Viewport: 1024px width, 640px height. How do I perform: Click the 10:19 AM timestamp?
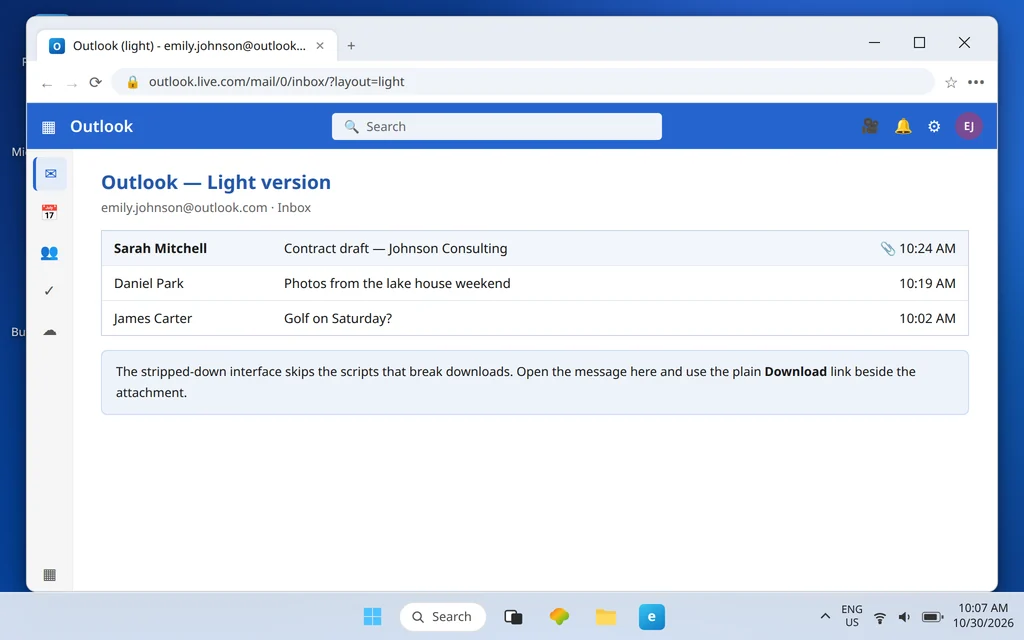coord(927,283)
